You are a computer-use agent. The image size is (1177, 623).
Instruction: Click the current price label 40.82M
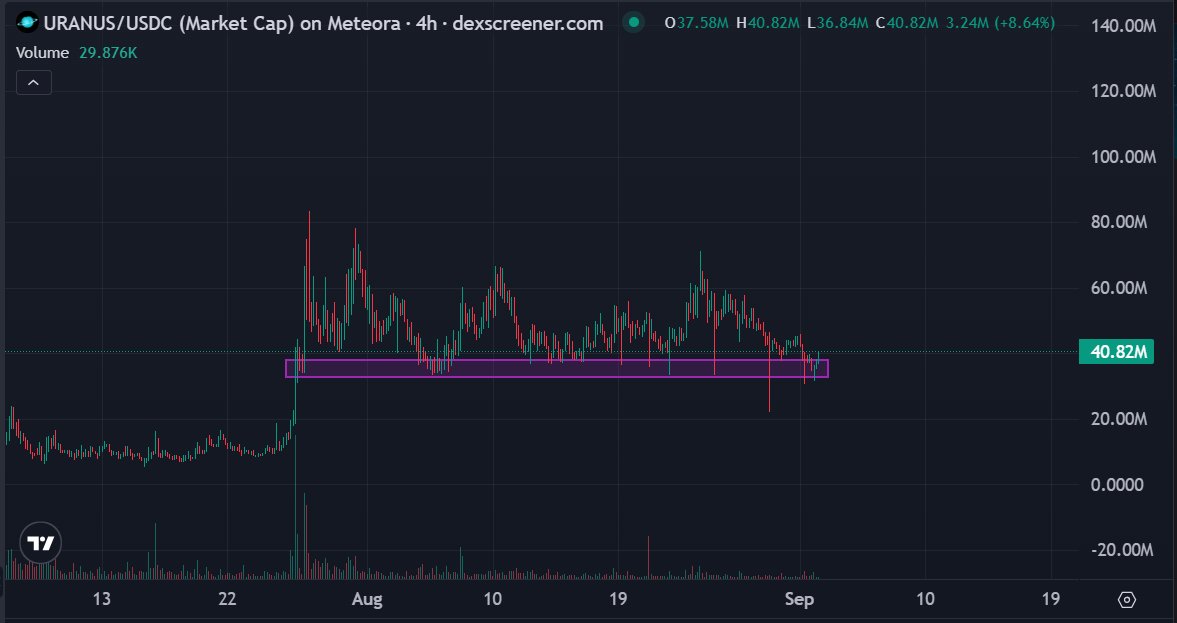(1116, 351)
